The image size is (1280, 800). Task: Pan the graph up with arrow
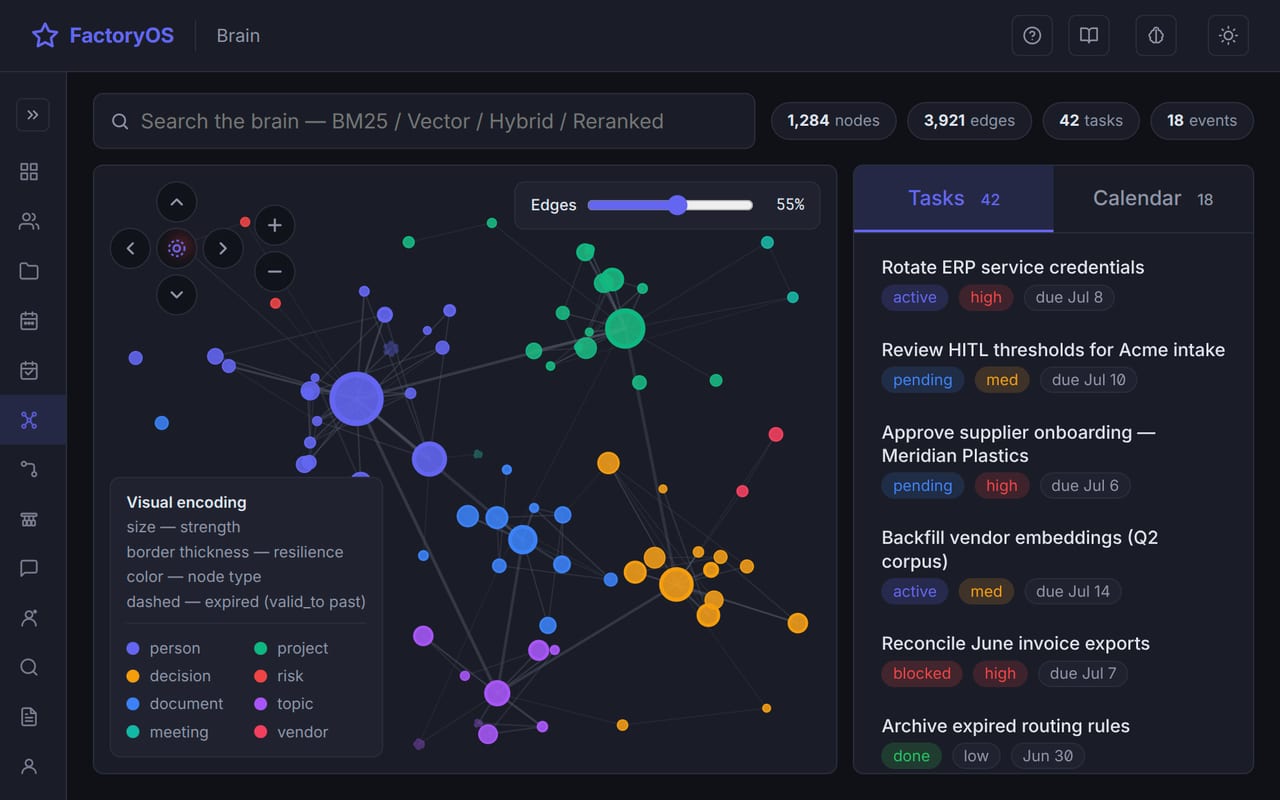coord(177,202)
